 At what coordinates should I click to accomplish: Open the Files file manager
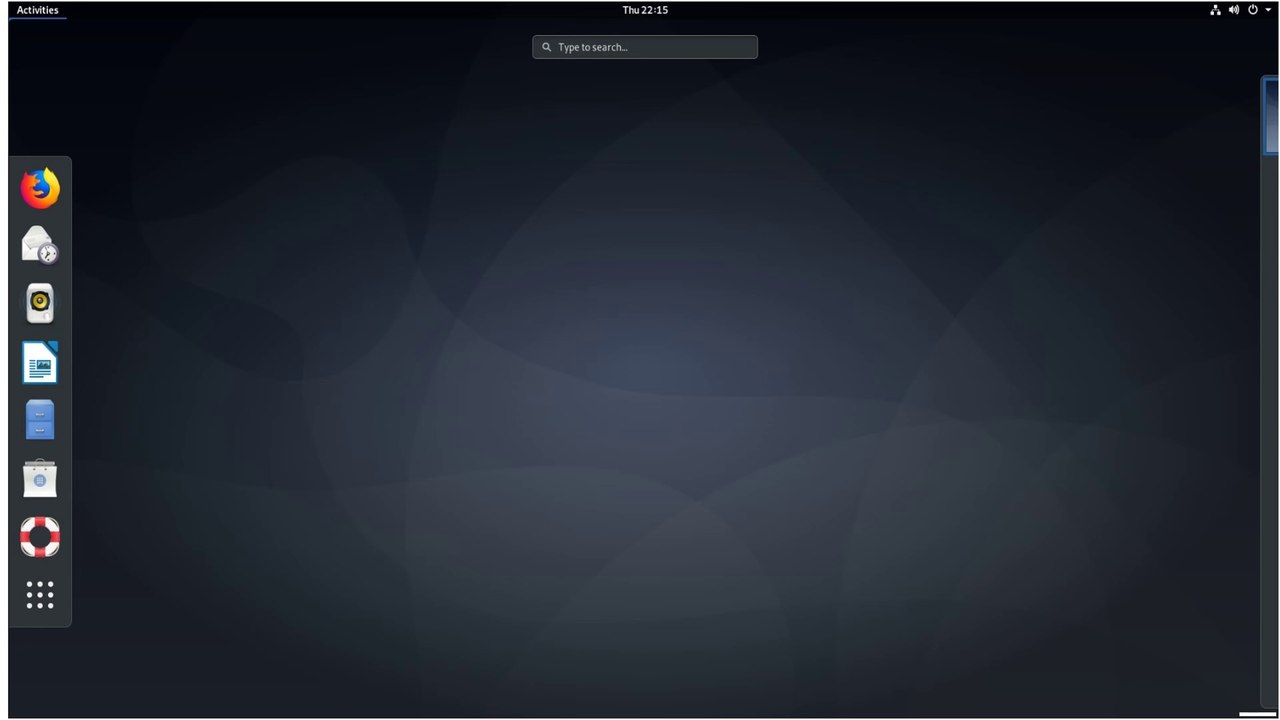pyautogui.click(x=40, y=420)
